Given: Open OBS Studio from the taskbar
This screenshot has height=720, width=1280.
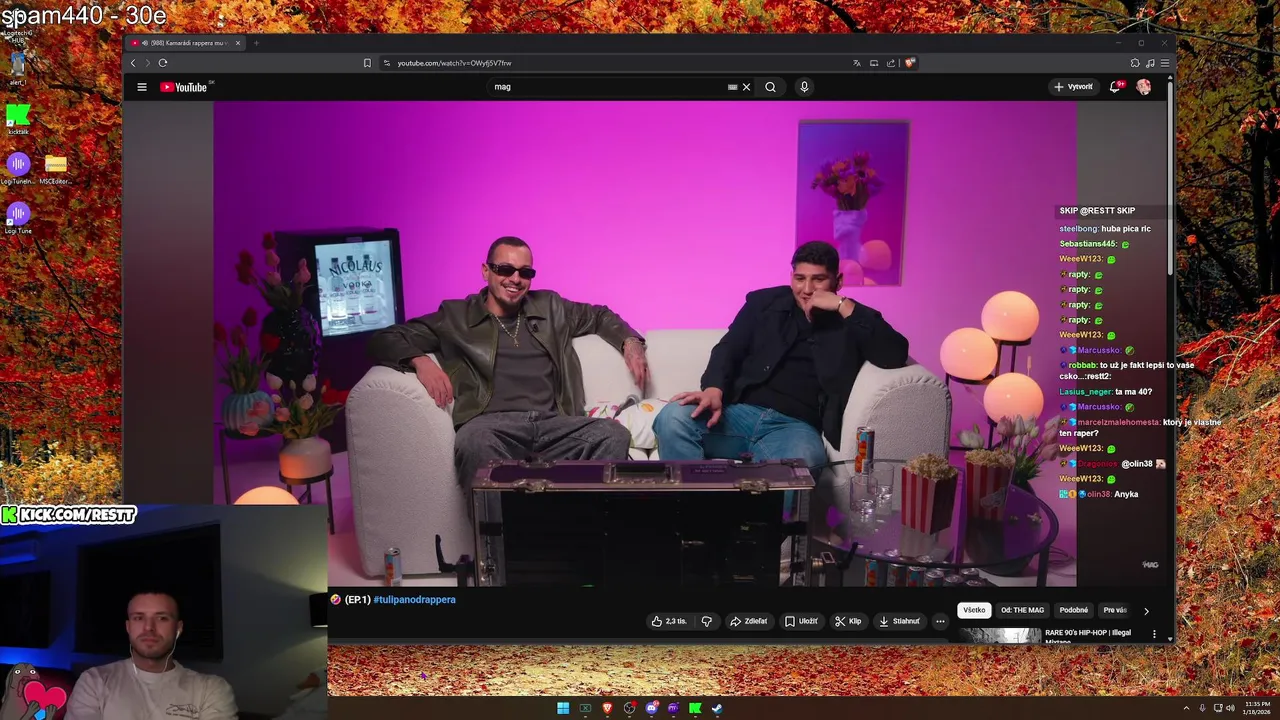Looking at the screenshot, I should tap(629, 708).
